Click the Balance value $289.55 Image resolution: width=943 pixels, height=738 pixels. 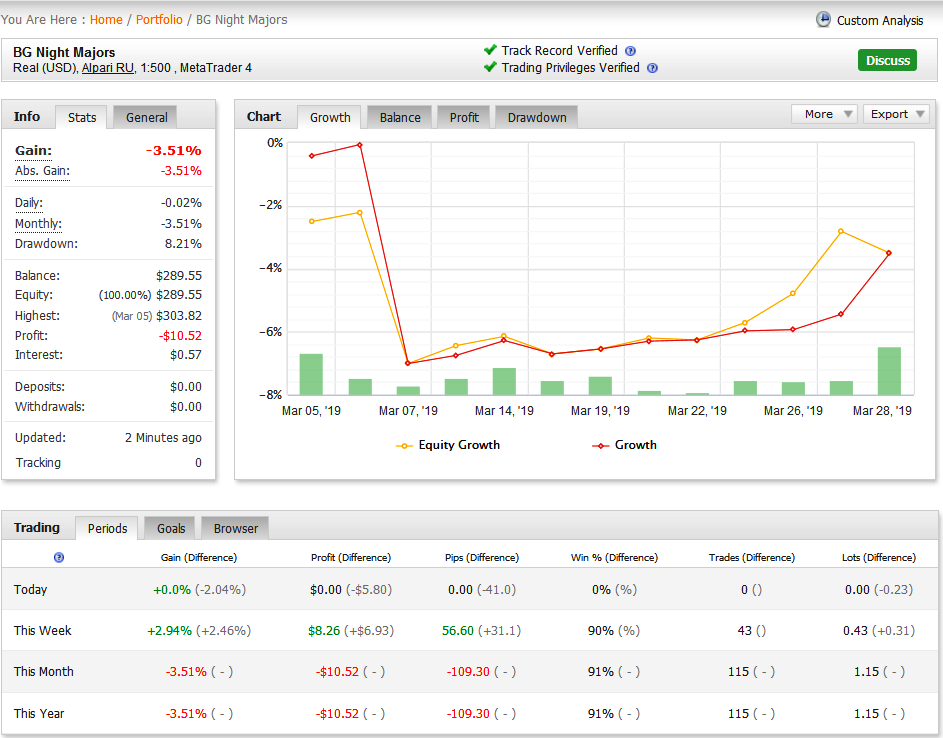point(179,275)
